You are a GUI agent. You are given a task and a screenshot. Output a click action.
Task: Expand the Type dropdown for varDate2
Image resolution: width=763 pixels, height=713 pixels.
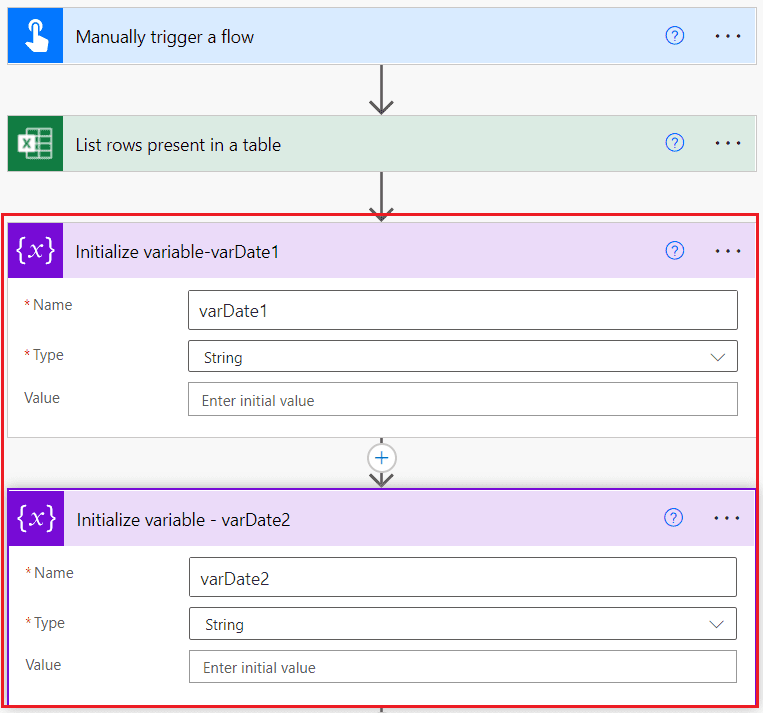click(x=463, y=624)
